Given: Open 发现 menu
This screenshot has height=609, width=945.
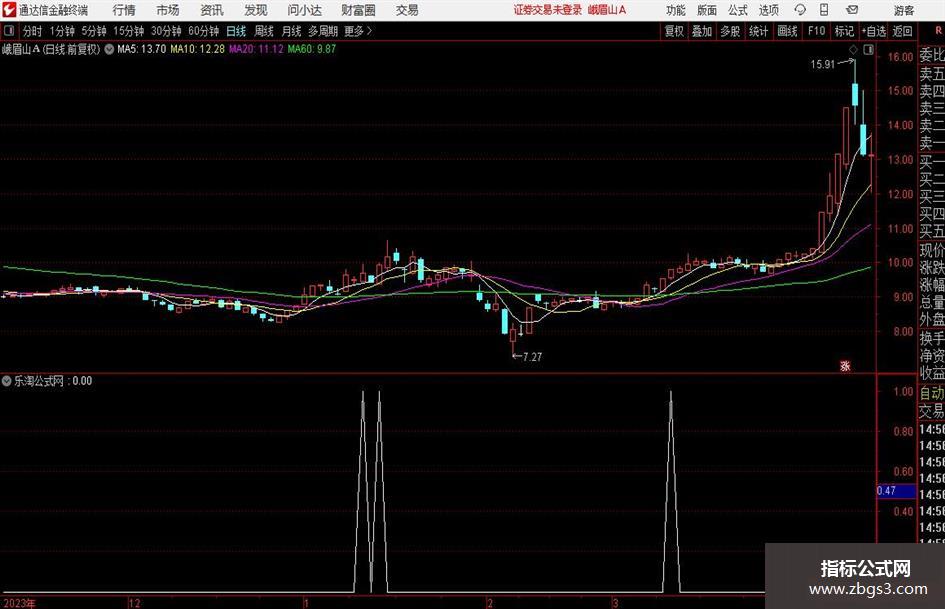Looking at the screenshot, I should pos(256,10).
